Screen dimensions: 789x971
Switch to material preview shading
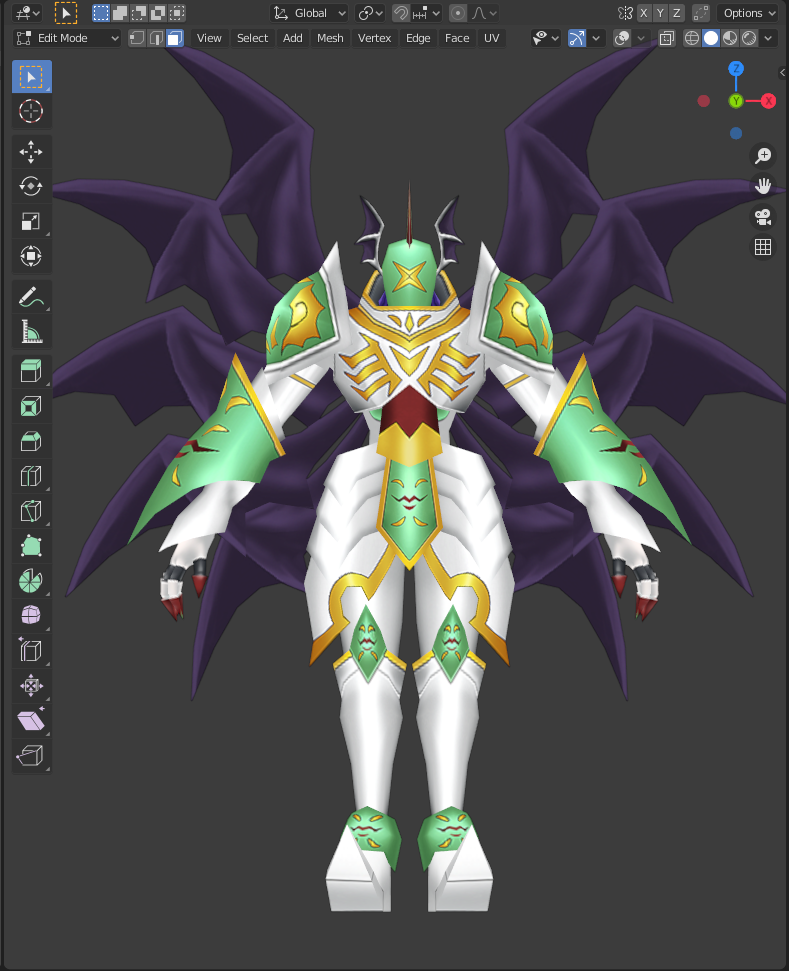(x=730, y=38)
